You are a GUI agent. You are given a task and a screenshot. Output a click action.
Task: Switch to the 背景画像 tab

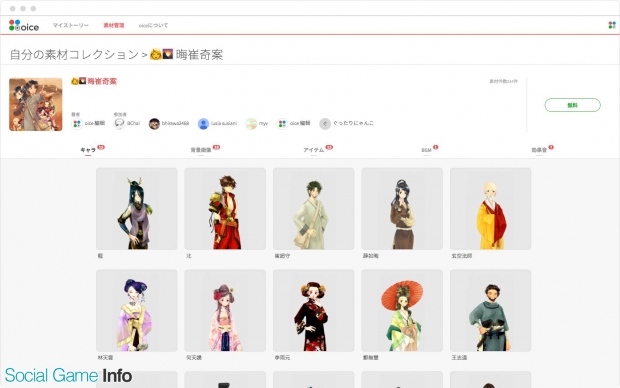201,150
